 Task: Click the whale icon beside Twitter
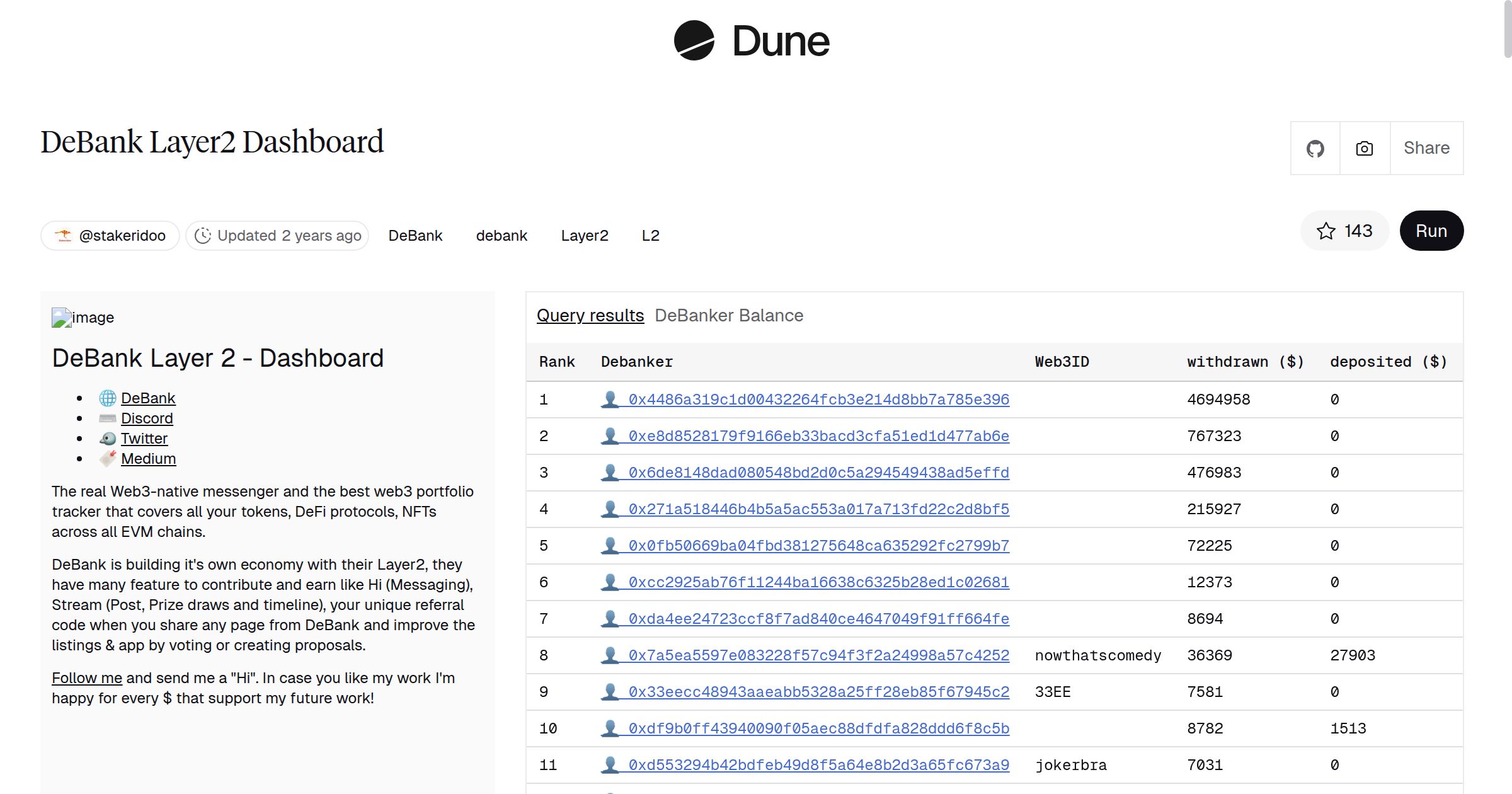click(108, 438)
